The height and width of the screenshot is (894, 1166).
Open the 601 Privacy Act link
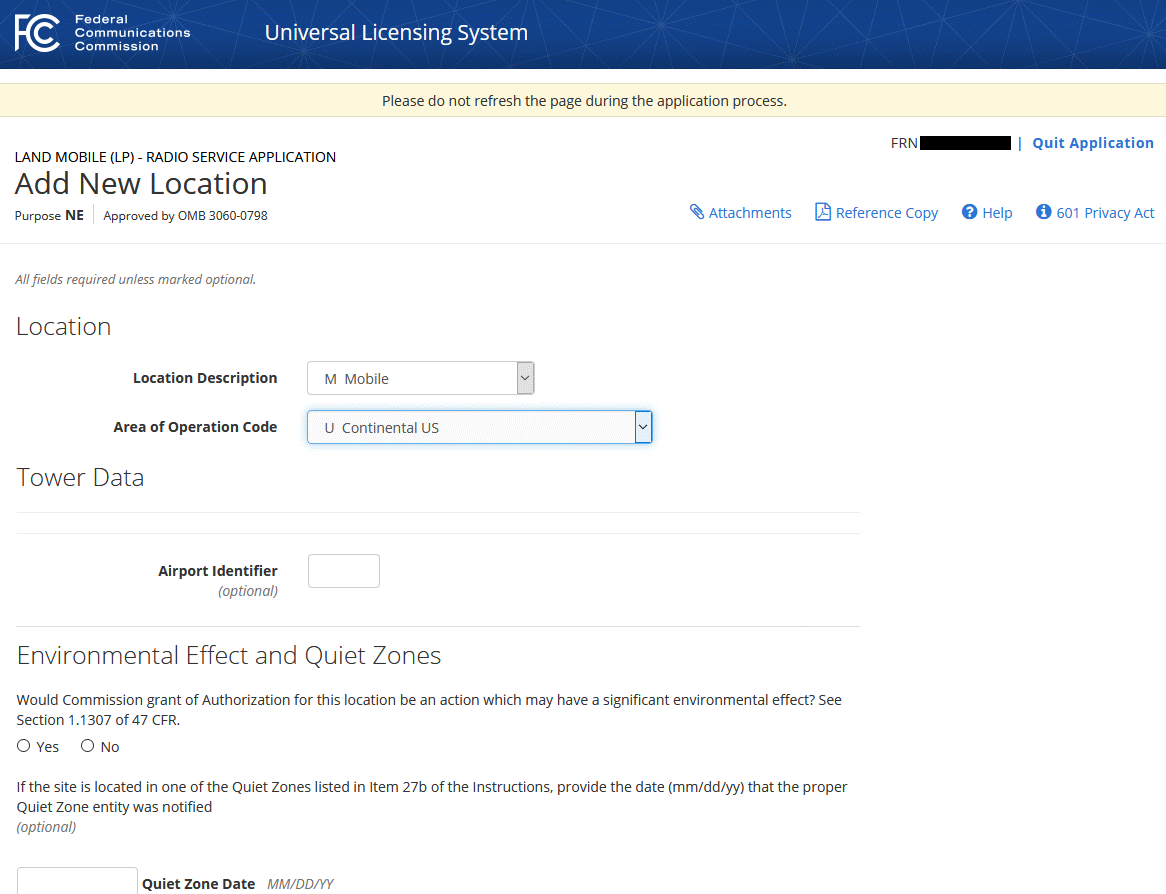tap(1105, 213)
